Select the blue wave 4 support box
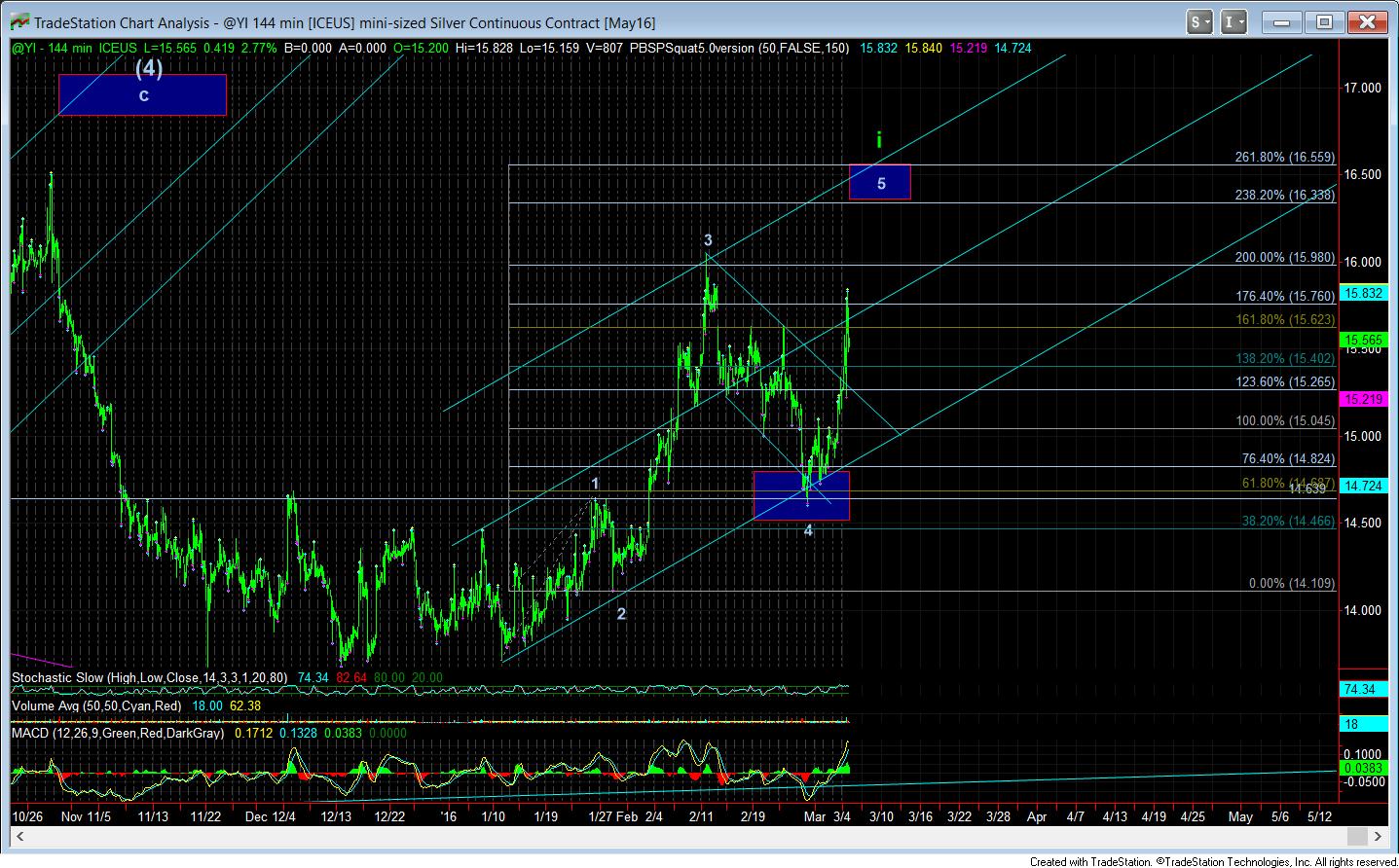The width and height of the screenshot is (1399, 868). (801, 495)
